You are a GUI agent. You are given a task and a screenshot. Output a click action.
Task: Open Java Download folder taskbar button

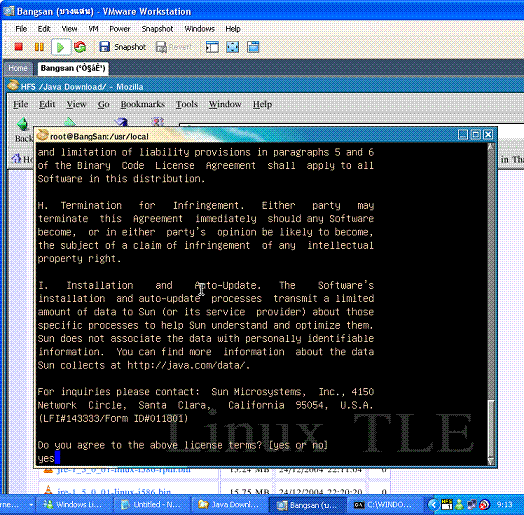point(229,505)
